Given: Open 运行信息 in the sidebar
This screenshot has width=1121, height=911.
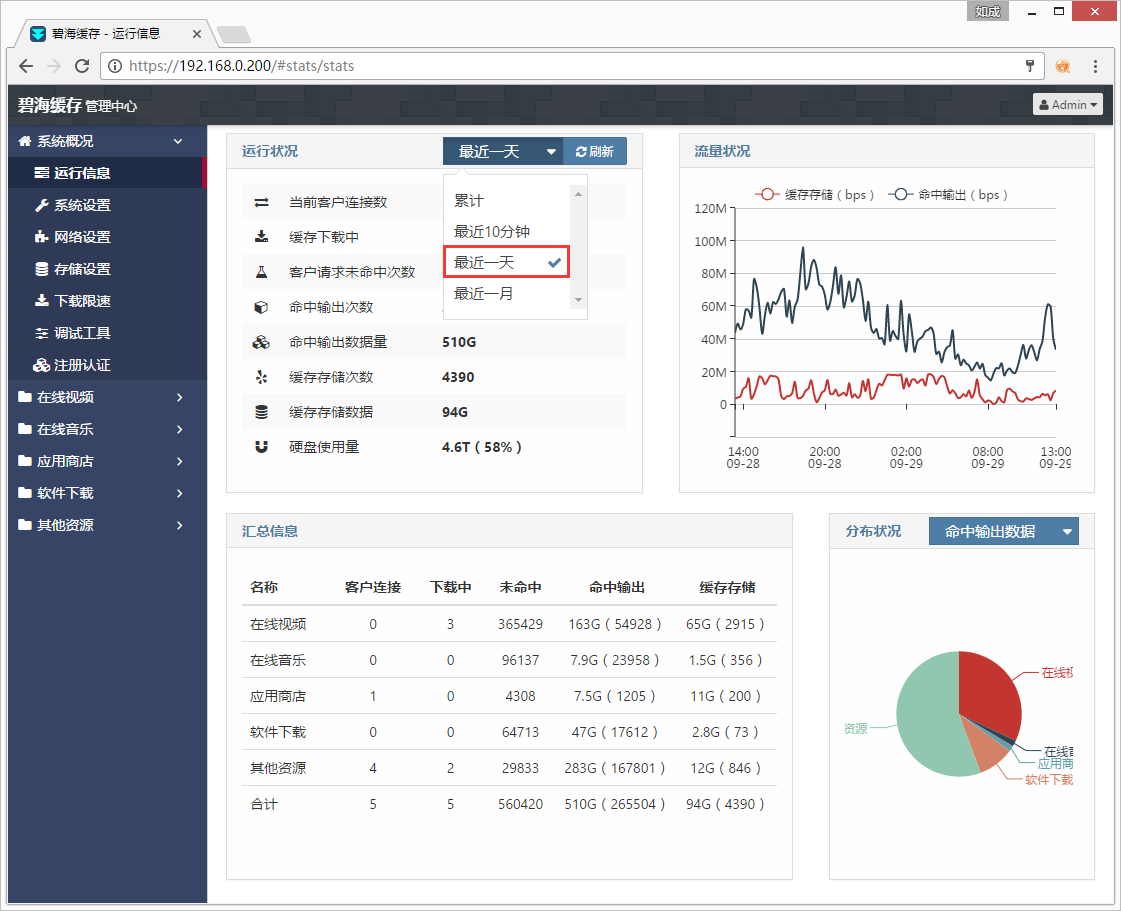Looking at the screenshot, I should 82,173.
